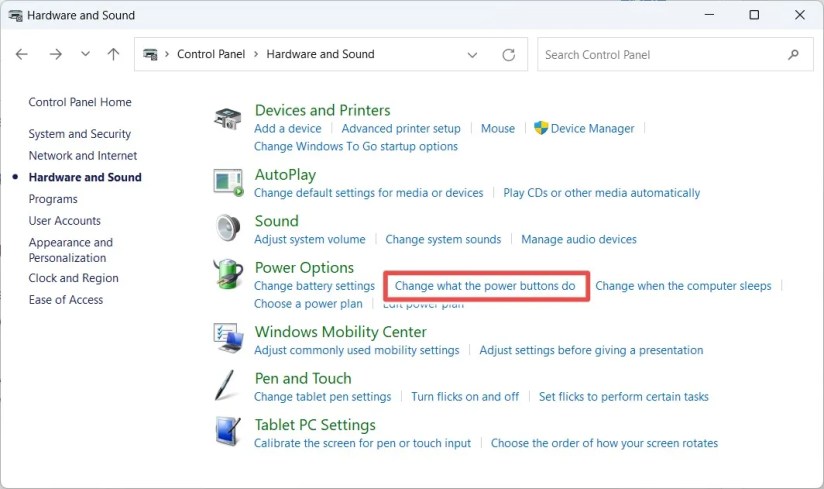This screenshot has width=824, height=489.
Task: Open Mouse settings link
Action: click(x=498, y=128)
